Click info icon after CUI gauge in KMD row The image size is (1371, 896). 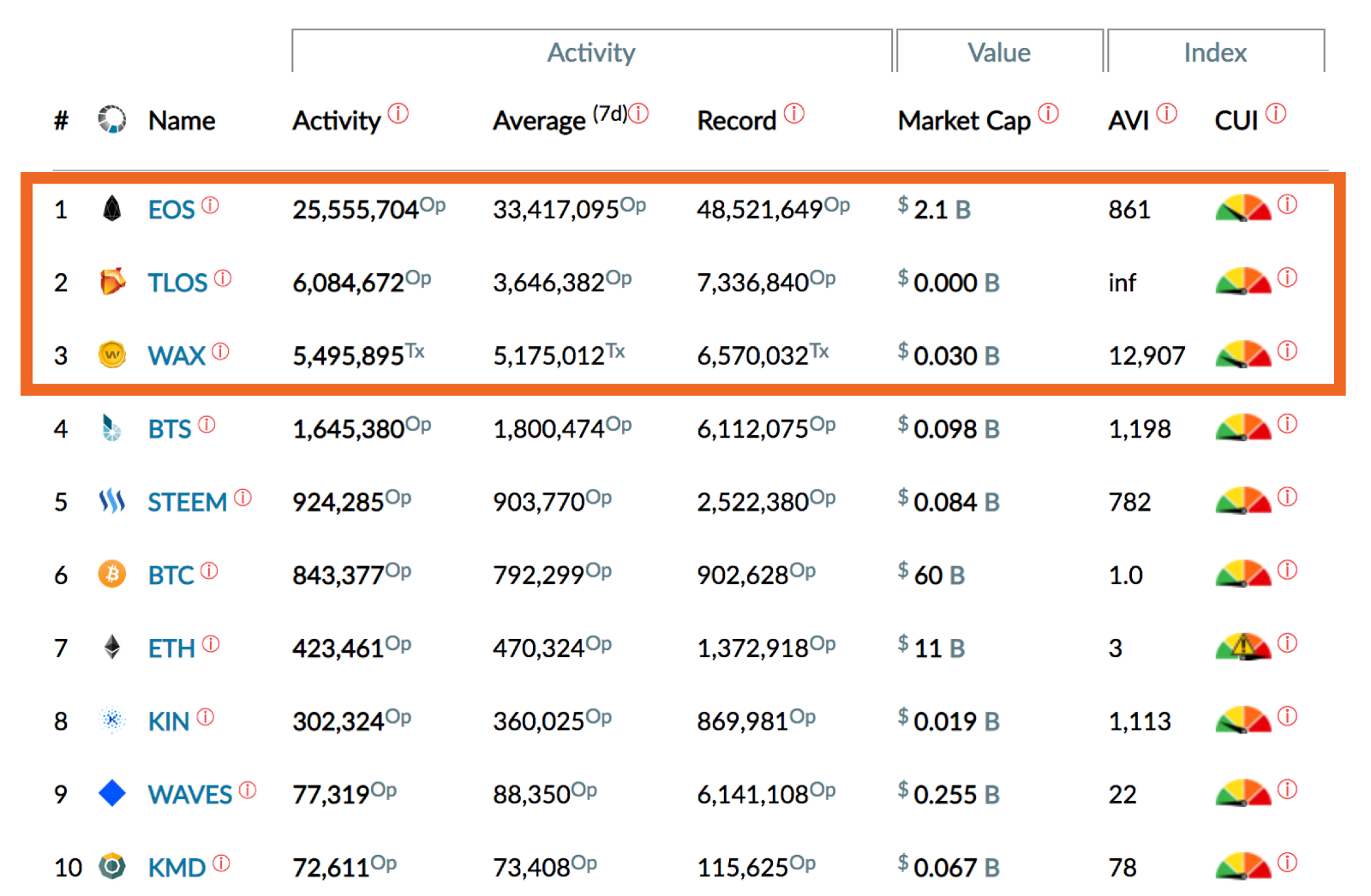1287,862
